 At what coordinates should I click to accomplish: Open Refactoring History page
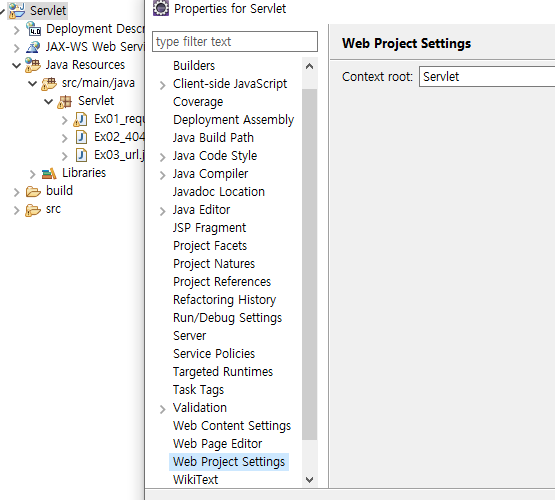tap(224, 300)
